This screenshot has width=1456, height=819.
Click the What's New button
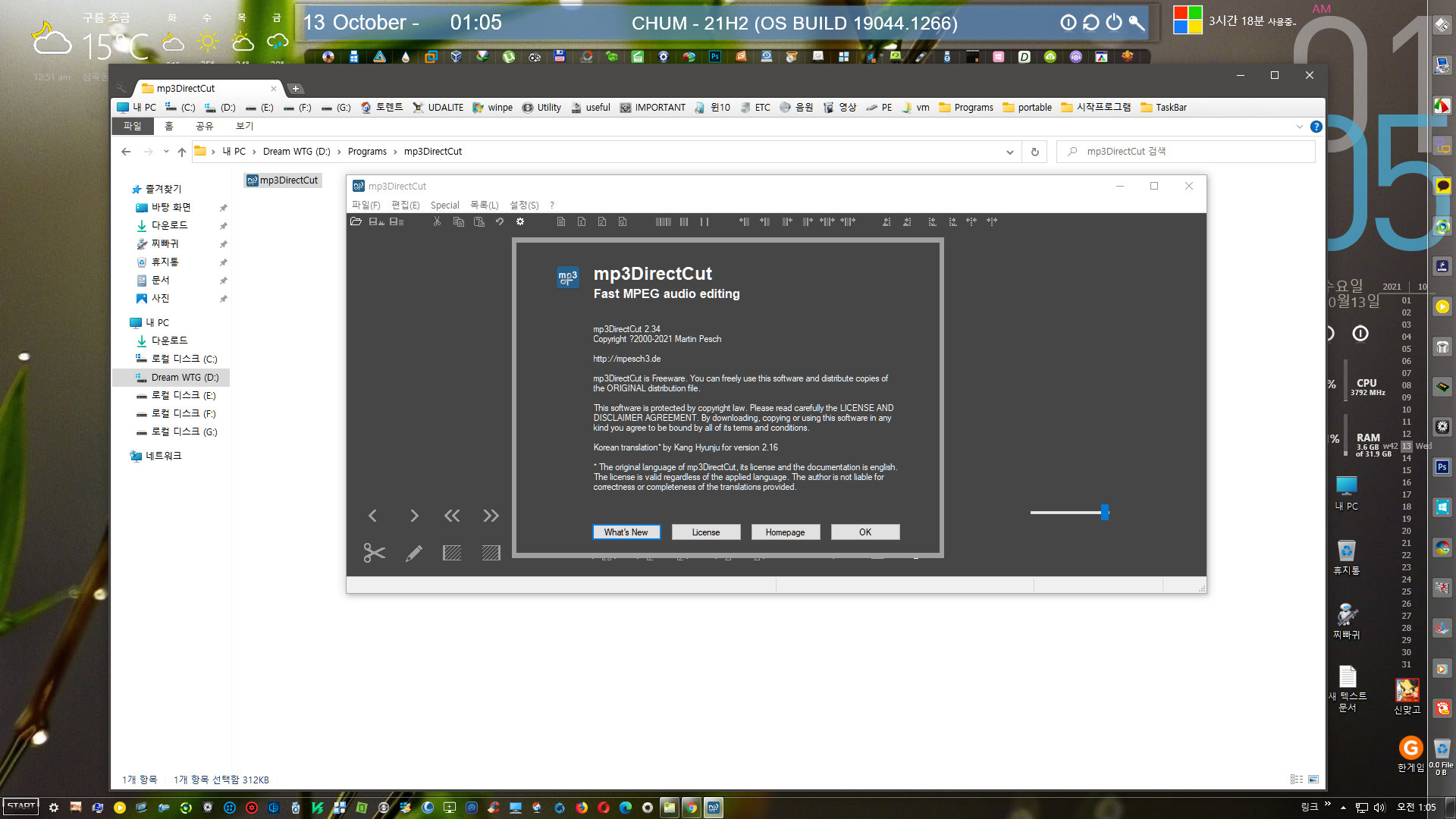coord(626,532)
